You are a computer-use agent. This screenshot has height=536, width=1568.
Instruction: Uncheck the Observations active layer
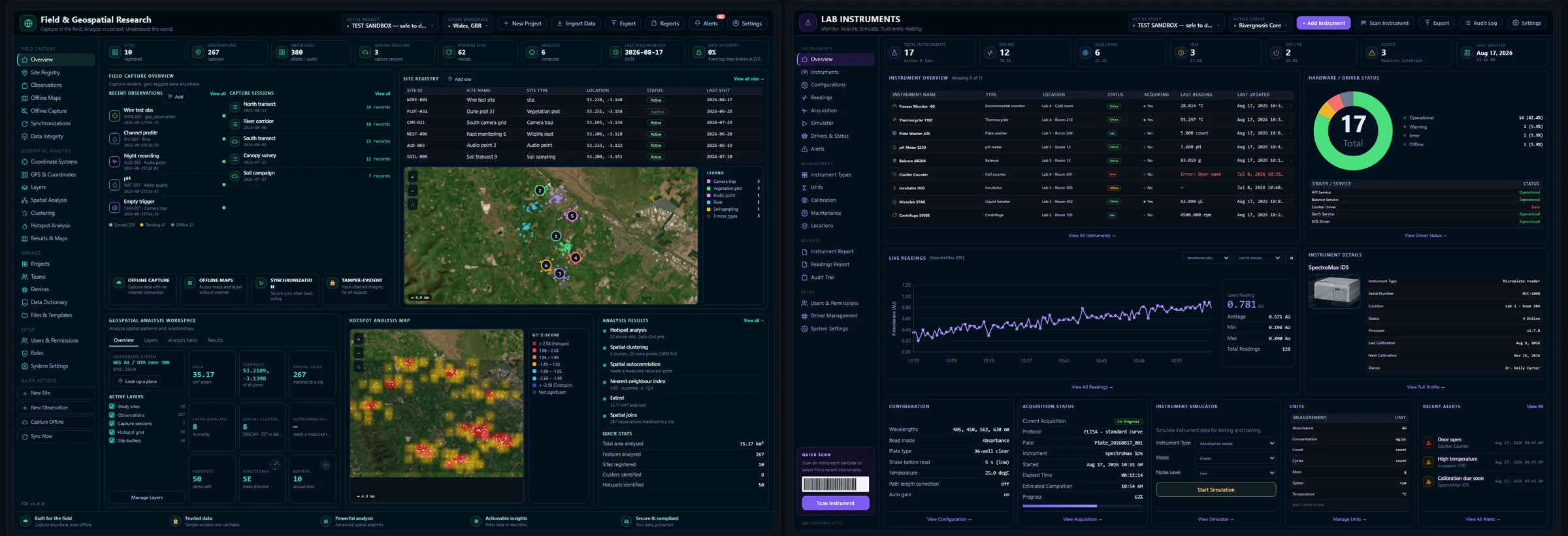pyautogui.click(x=112, y=415)
